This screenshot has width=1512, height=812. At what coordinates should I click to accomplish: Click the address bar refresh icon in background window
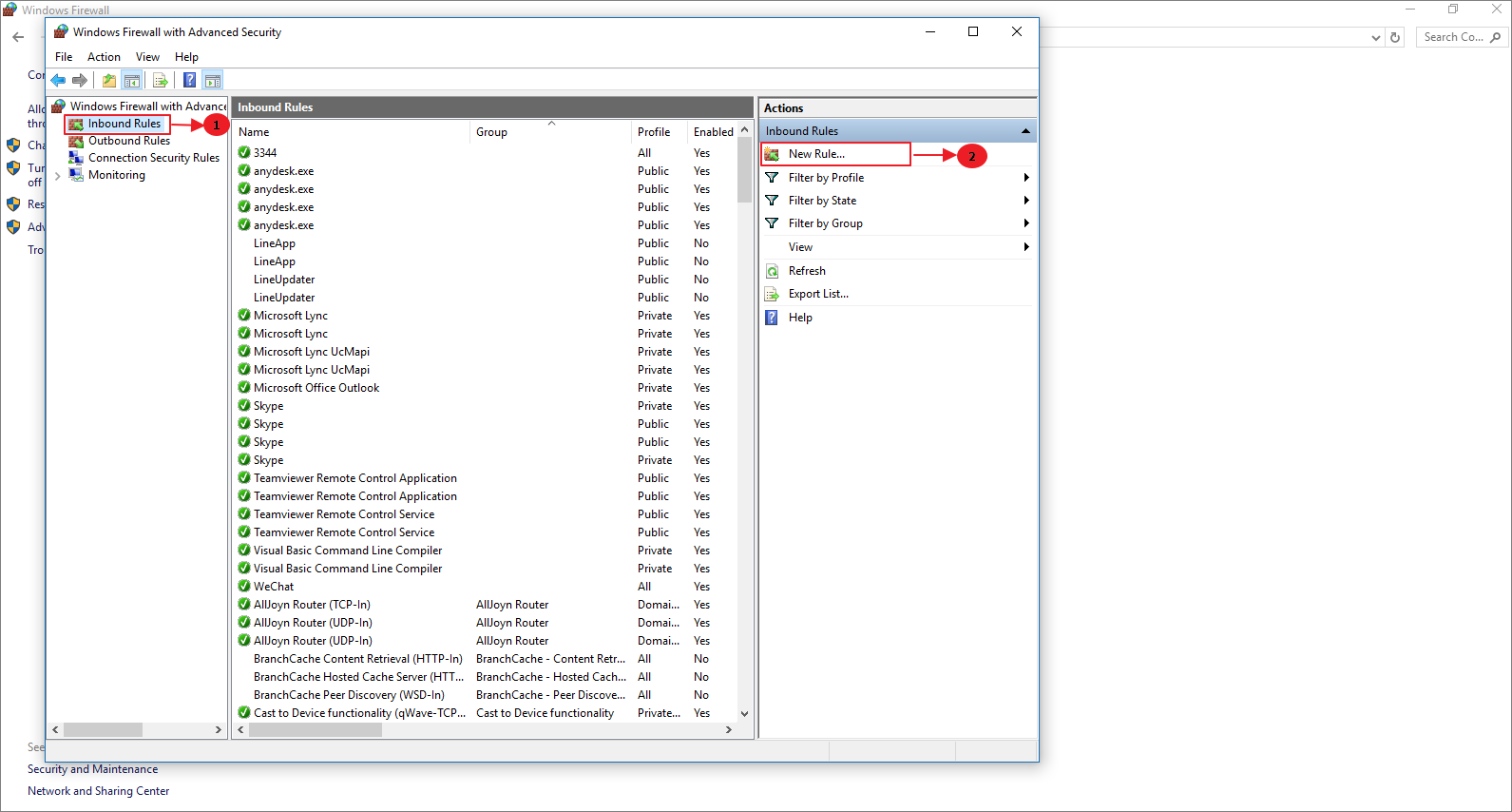(1395, 37)
